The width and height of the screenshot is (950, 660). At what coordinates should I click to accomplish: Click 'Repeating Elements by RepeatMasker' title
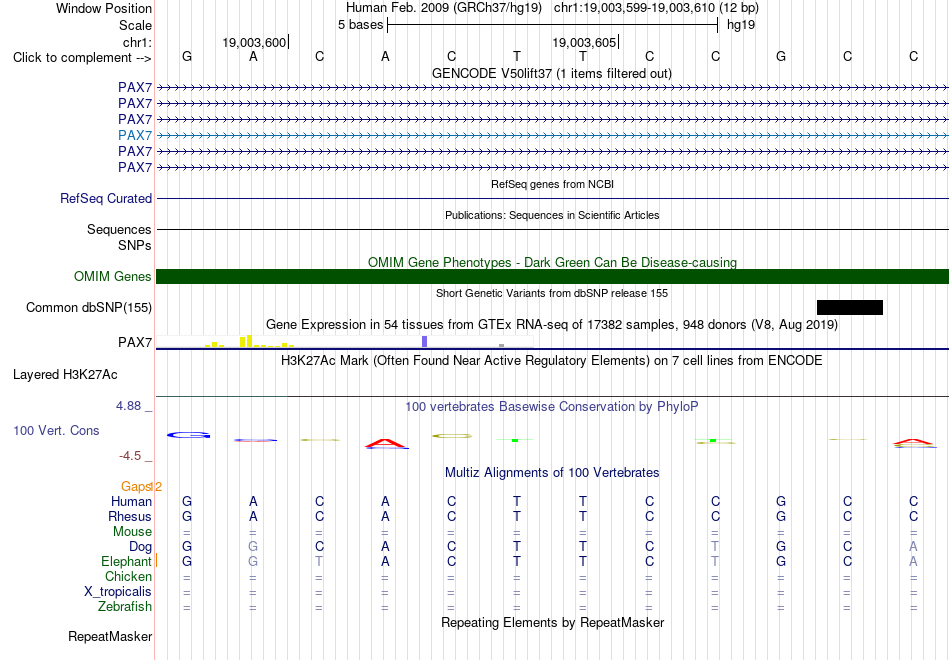pos(552,622)
